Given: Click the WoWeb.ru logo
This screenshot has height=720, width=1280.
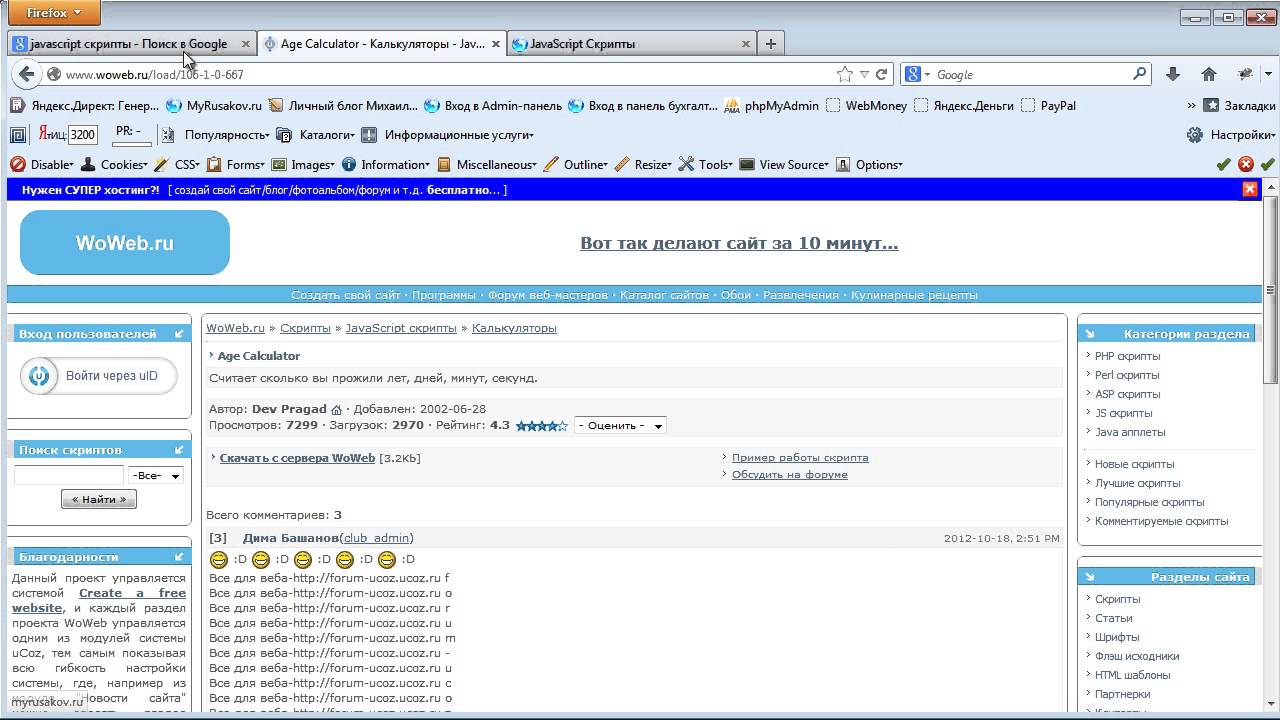Looking at the screenshot, I should 125,243.
